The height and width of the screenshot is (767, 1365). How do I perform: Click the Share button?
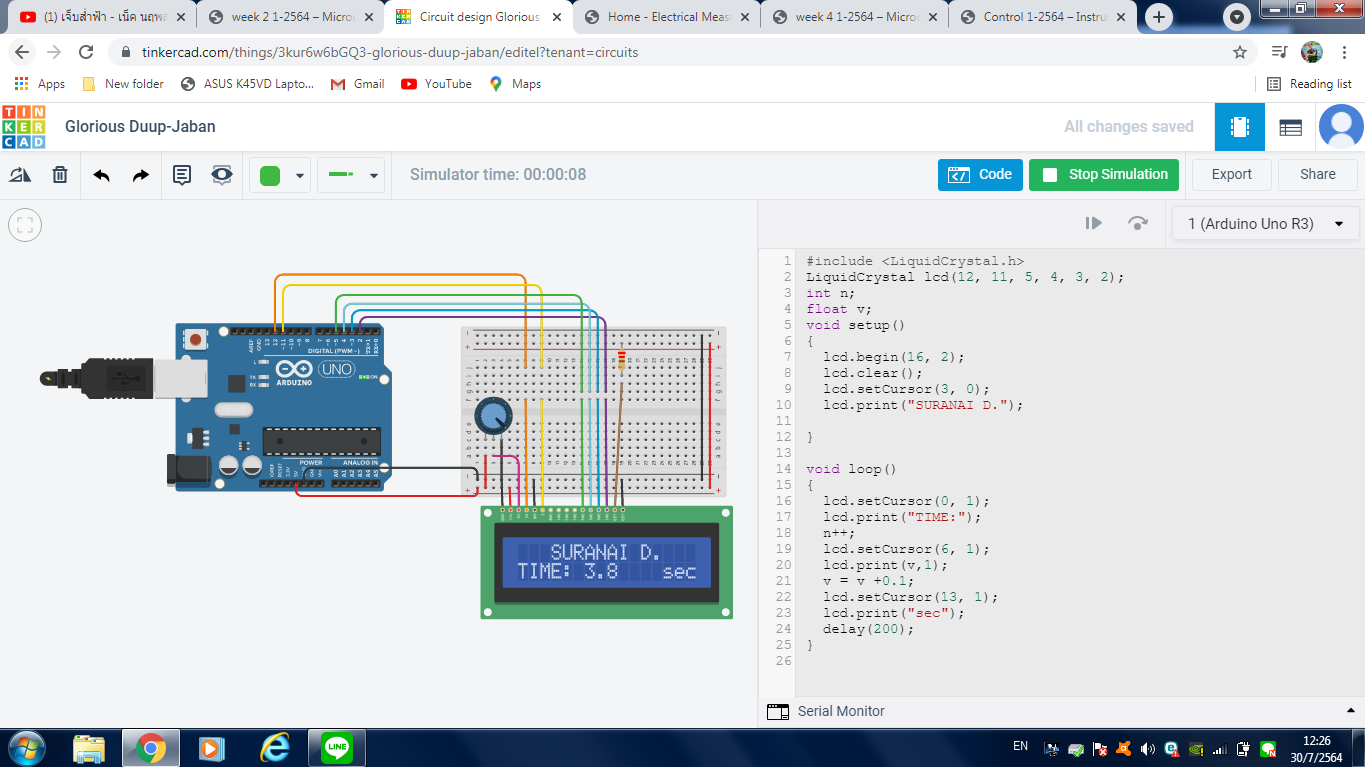point(1318,174)
